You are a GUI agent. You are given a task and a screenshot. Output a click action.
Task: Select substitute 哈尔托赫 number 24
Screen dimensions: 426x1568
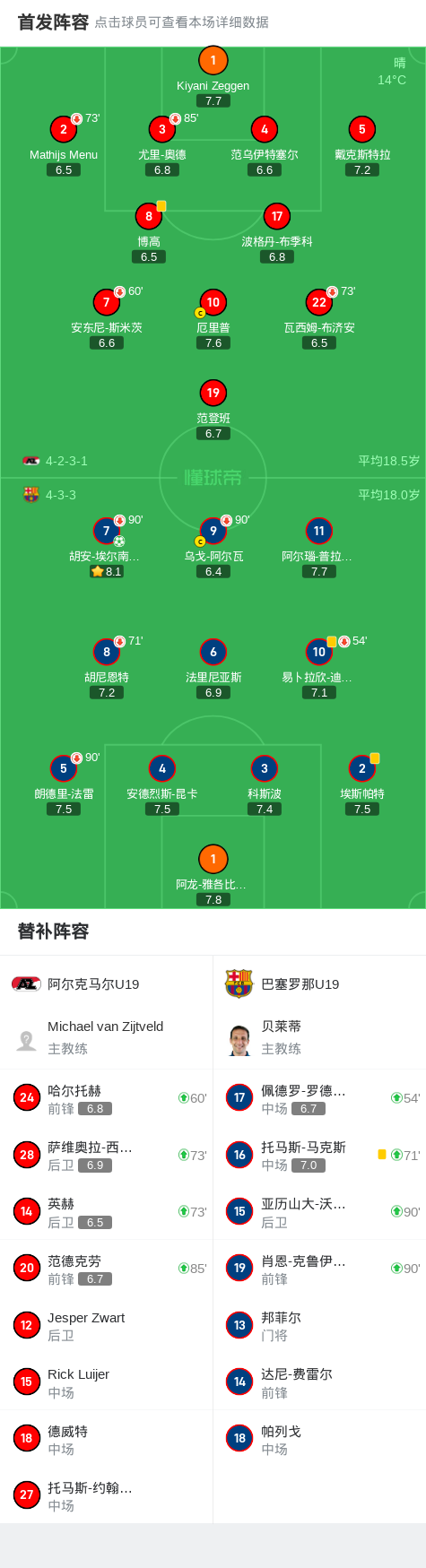click(x=106, y=1098)
